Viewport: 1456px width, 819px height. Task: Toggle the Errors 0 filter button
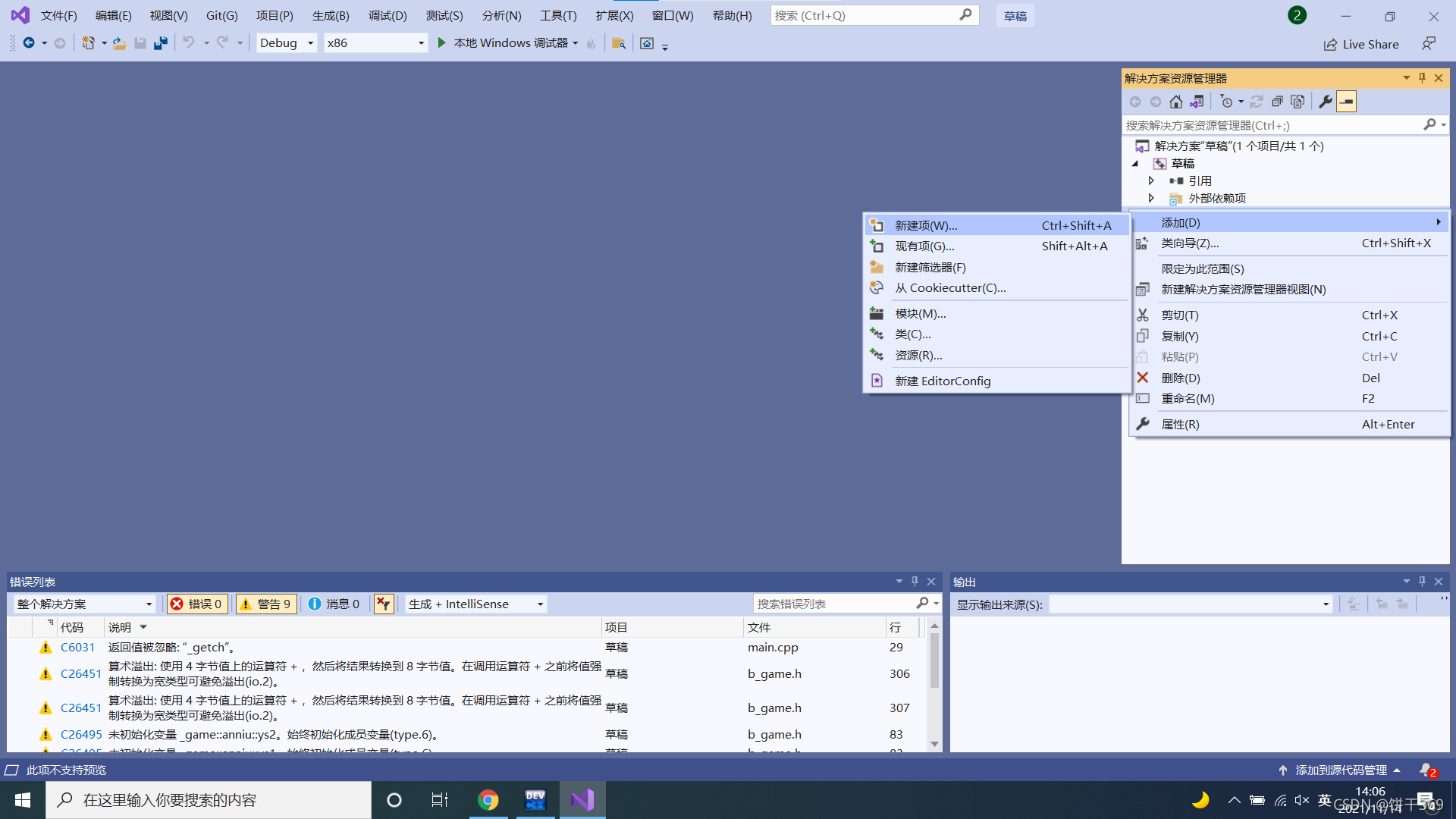coord(196,604)
